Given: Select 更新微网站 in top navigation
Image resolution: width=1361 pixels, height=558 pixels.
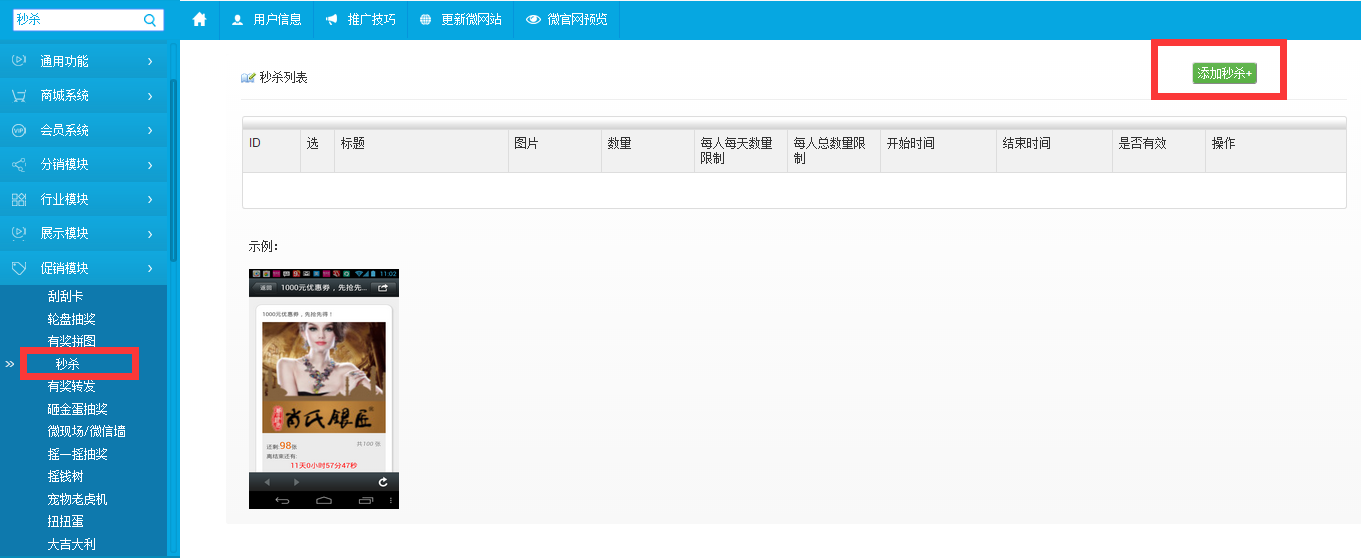Looking at the screenshot, I should [x=460, y=20].
